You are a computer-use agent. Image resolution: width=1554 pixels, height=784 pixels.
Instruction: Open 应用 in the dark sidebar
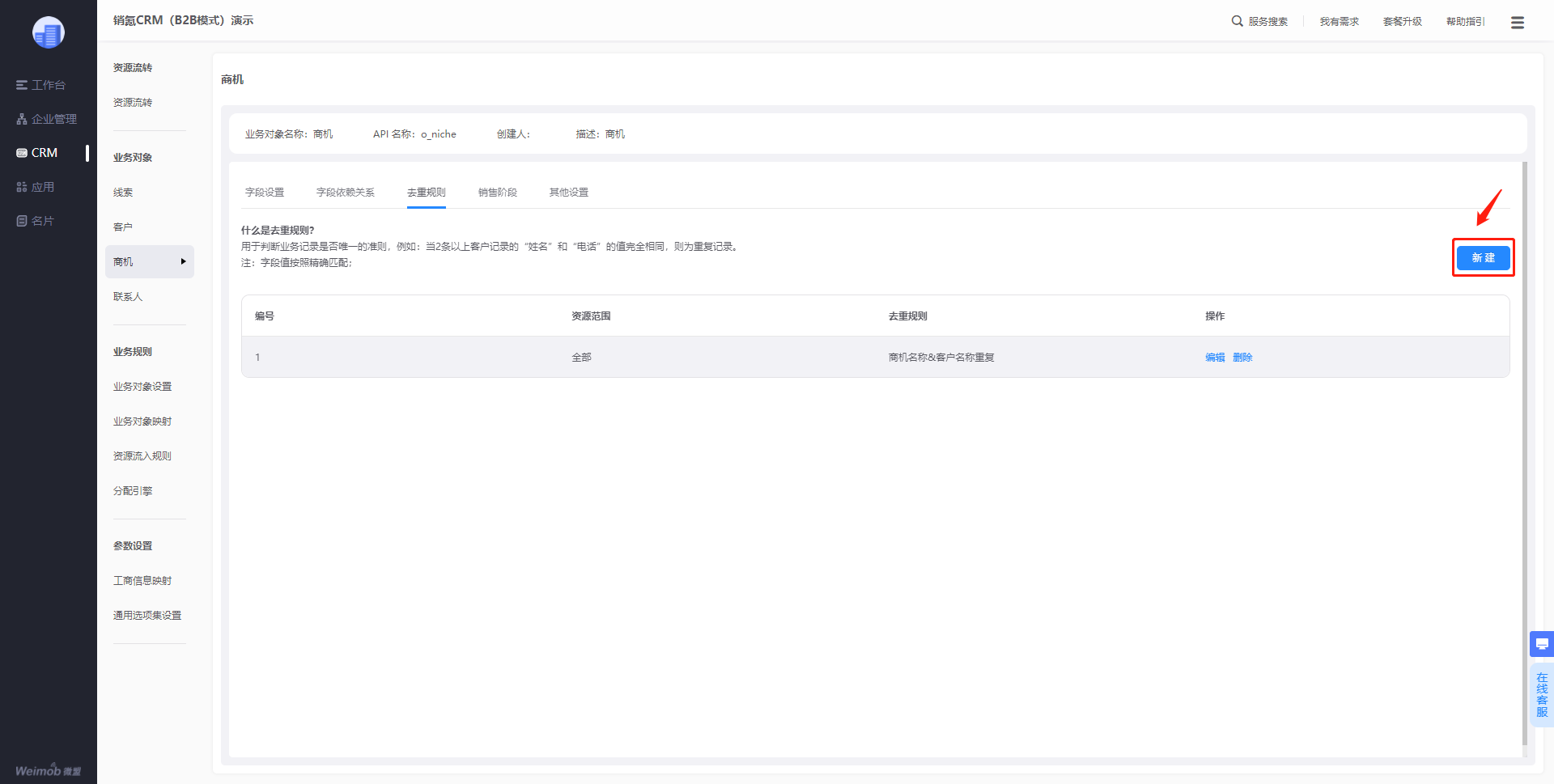pos(35,187)
